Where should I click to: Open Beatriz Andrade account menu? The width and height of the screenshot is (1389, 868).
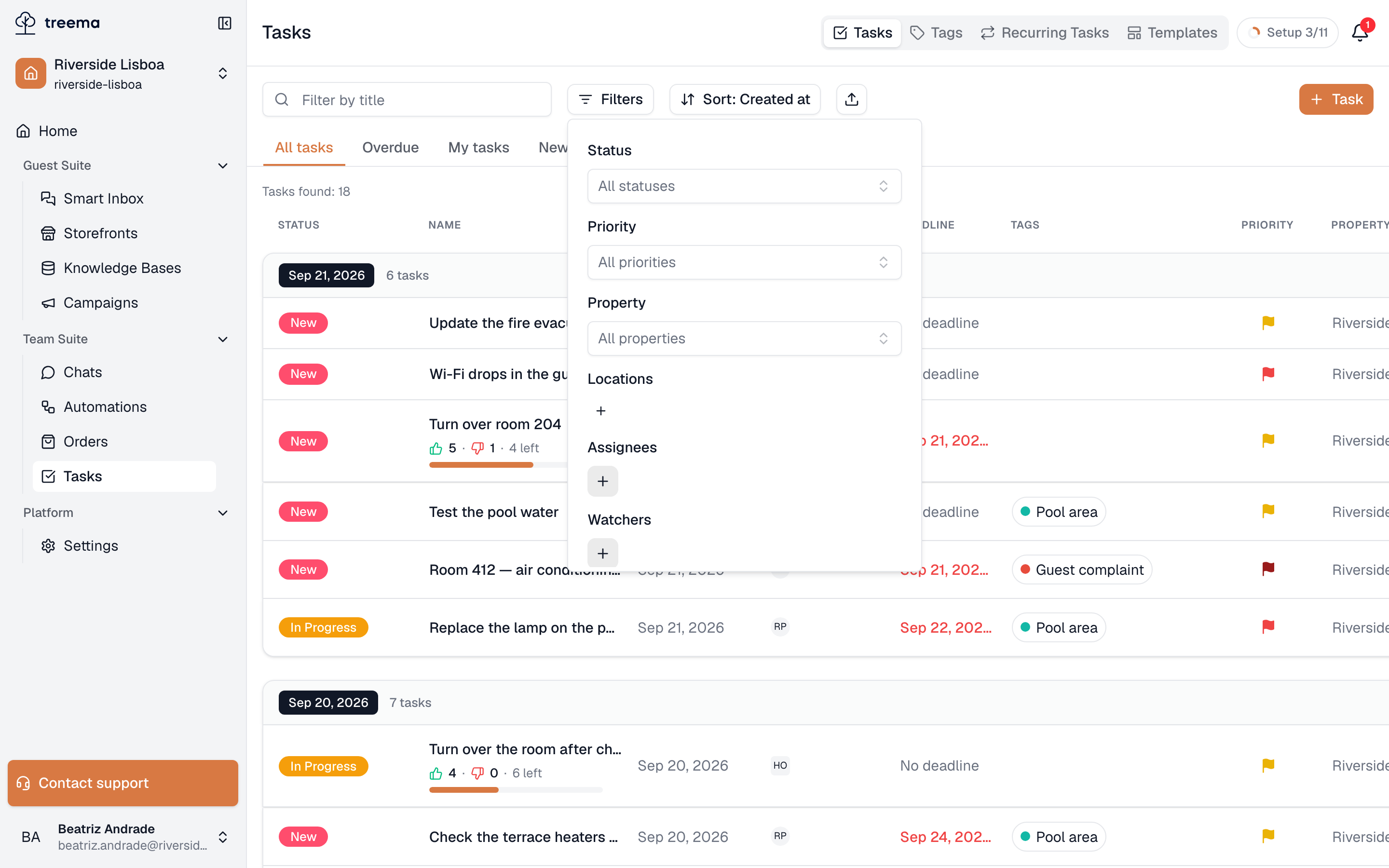(x=123, y=837)
